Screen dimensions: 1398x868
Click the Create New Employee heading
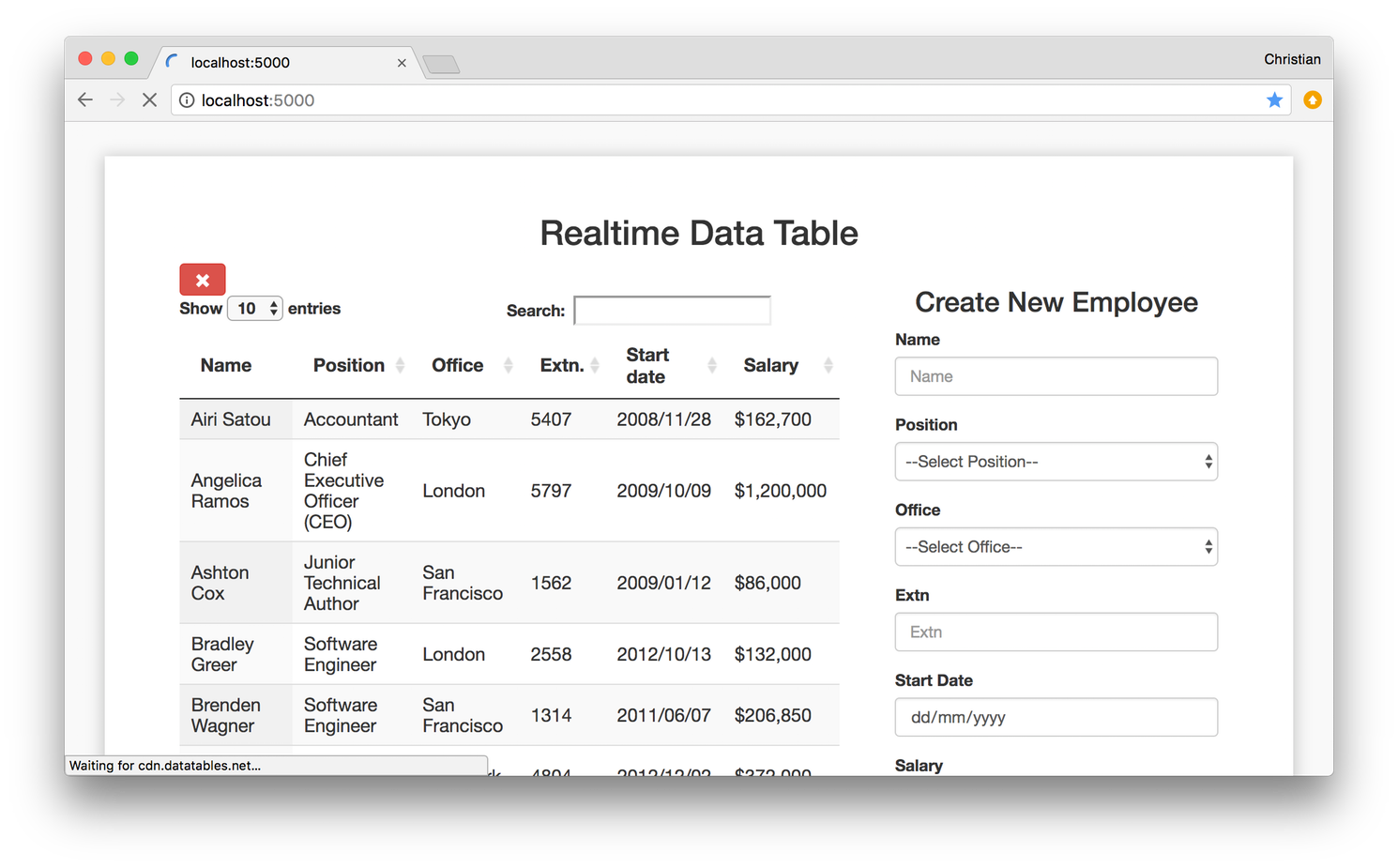[1056, 302]
